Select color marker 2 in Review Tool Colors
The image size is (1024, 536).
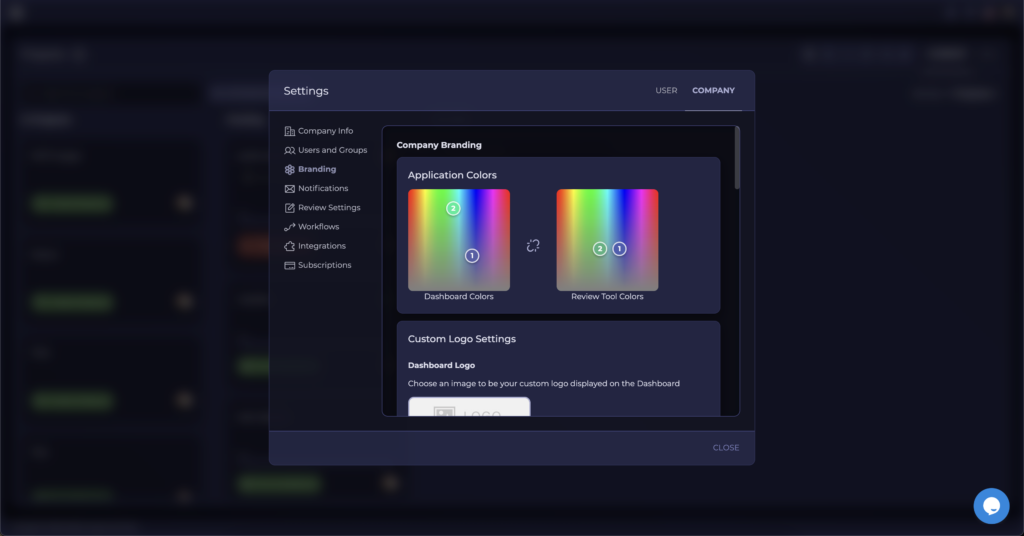coord(600,249)
